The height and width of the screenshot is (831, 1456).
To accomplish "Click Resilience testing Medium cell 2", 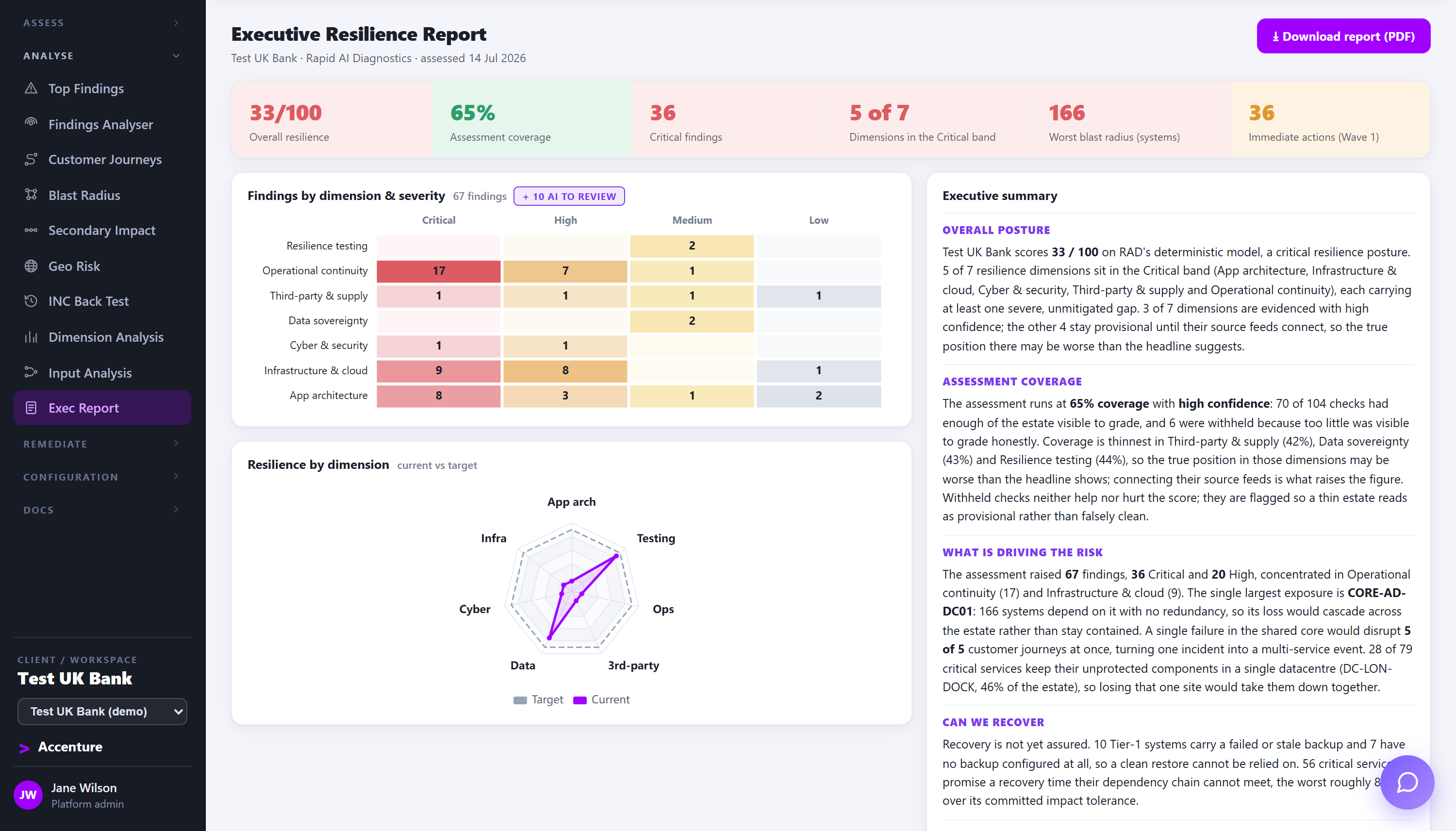I will 692,246.
